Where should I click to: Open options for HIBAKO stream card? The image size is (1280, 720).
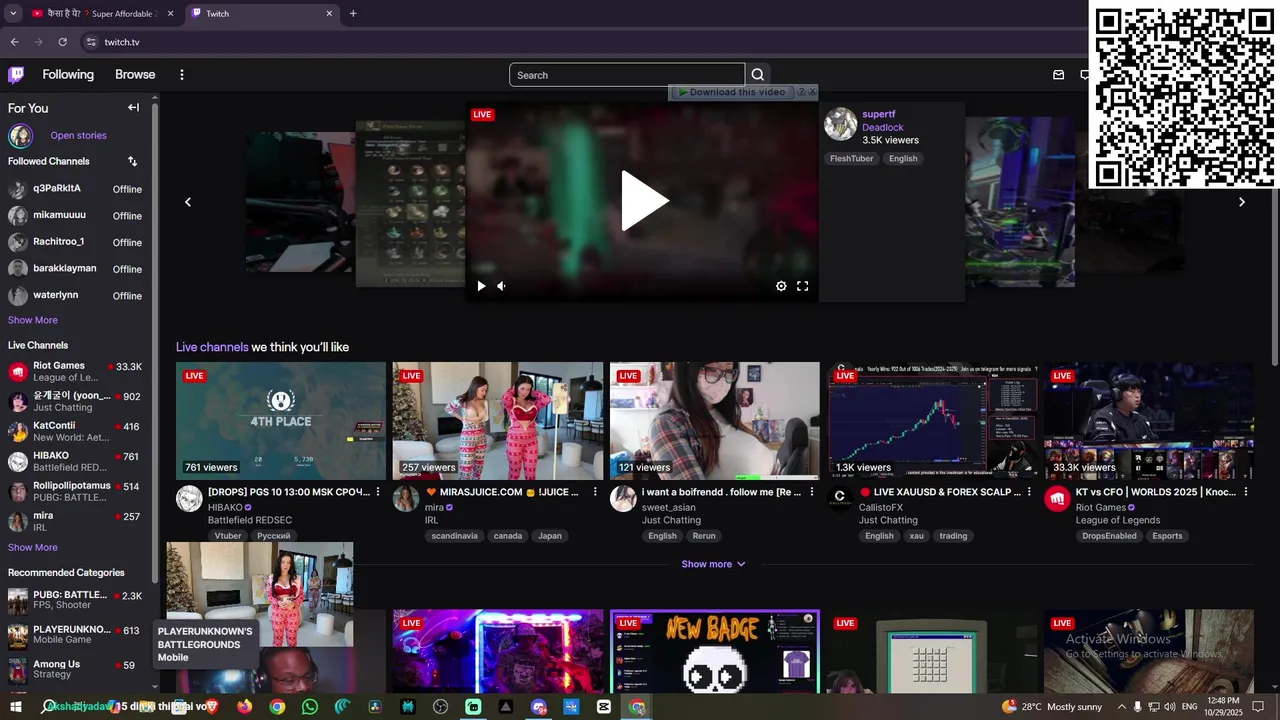[x=378, y=492]
